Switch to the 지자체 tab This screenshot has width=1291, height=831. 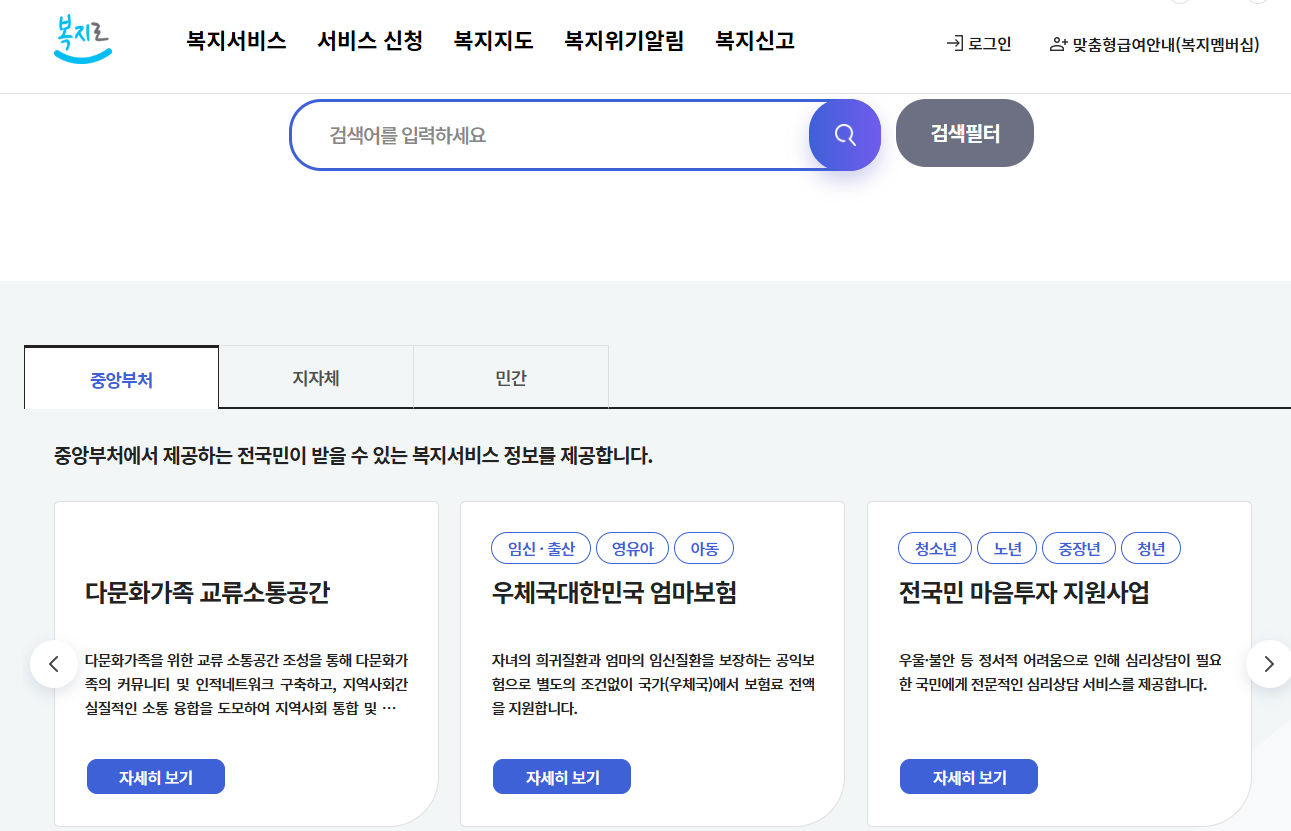[x=316, y=378]
